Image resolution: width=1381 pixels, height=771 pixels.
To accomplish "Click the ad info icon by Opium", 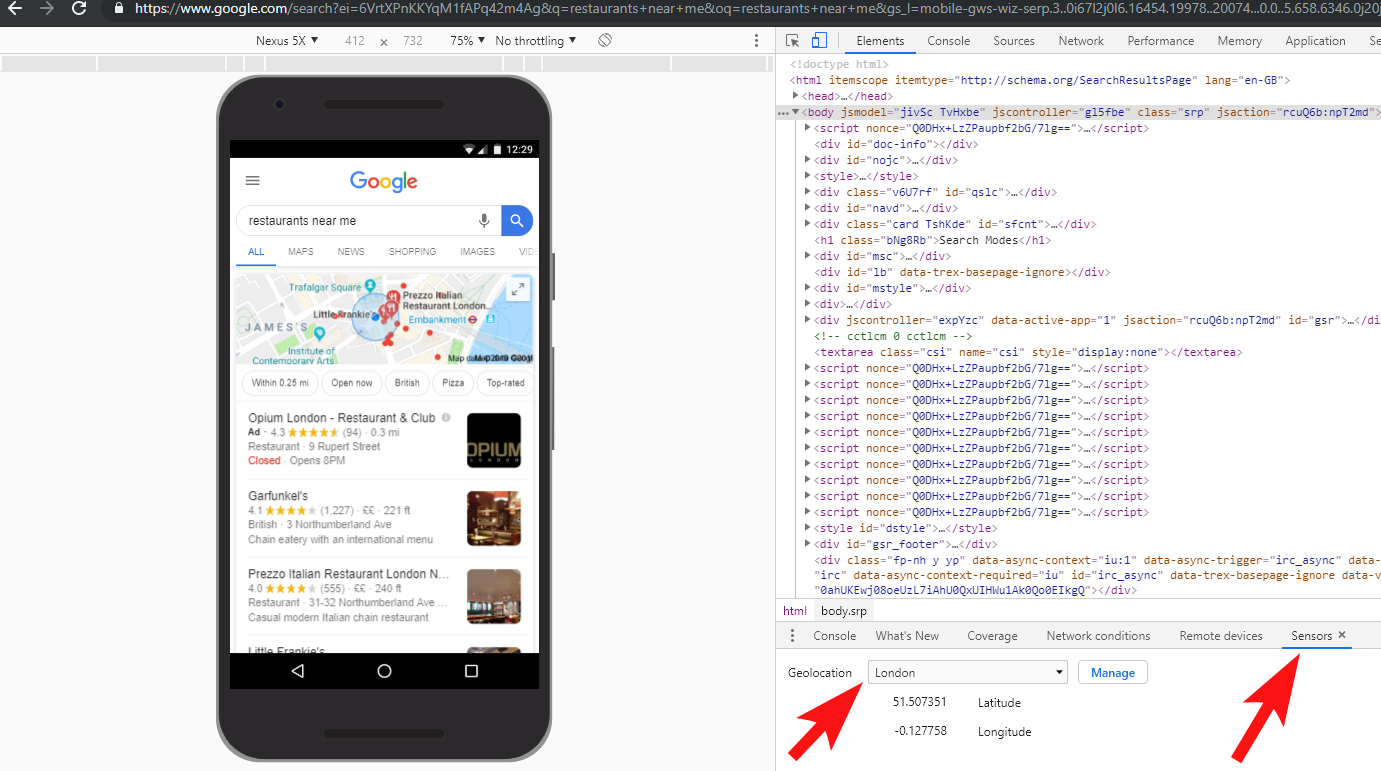I will pyautogui.click(x=446, y=418).
